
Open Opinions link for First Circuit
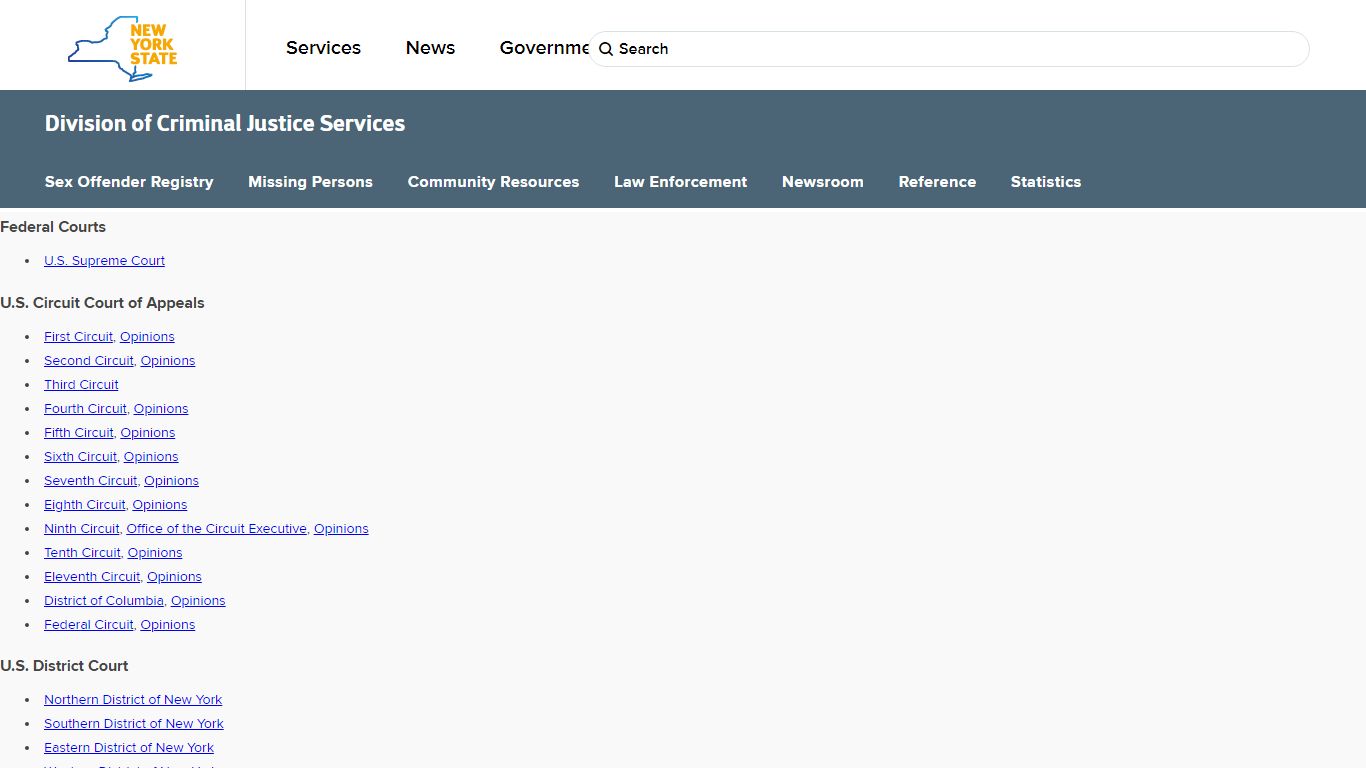coord(147,337)
